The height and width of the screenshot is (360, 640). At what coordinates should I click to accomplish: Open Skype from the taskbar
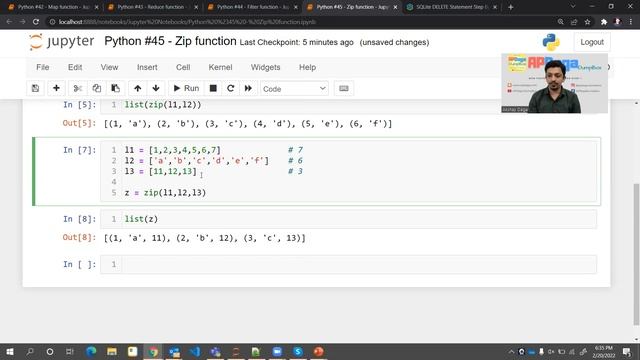298,351
